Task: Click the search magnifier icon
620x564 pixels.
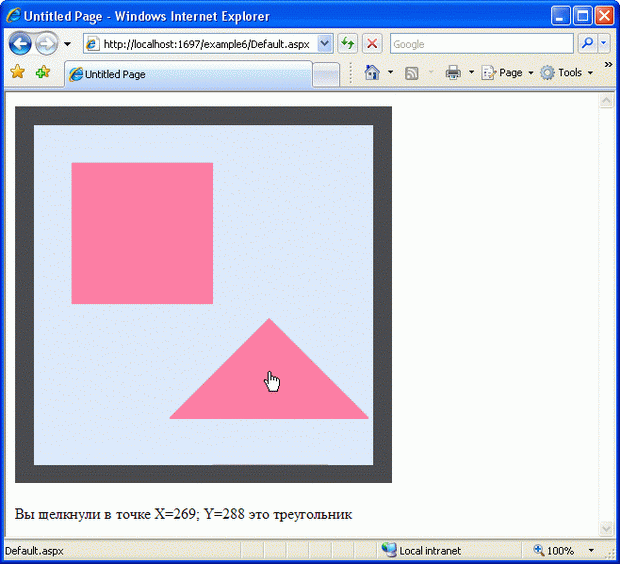Action: 587,44
